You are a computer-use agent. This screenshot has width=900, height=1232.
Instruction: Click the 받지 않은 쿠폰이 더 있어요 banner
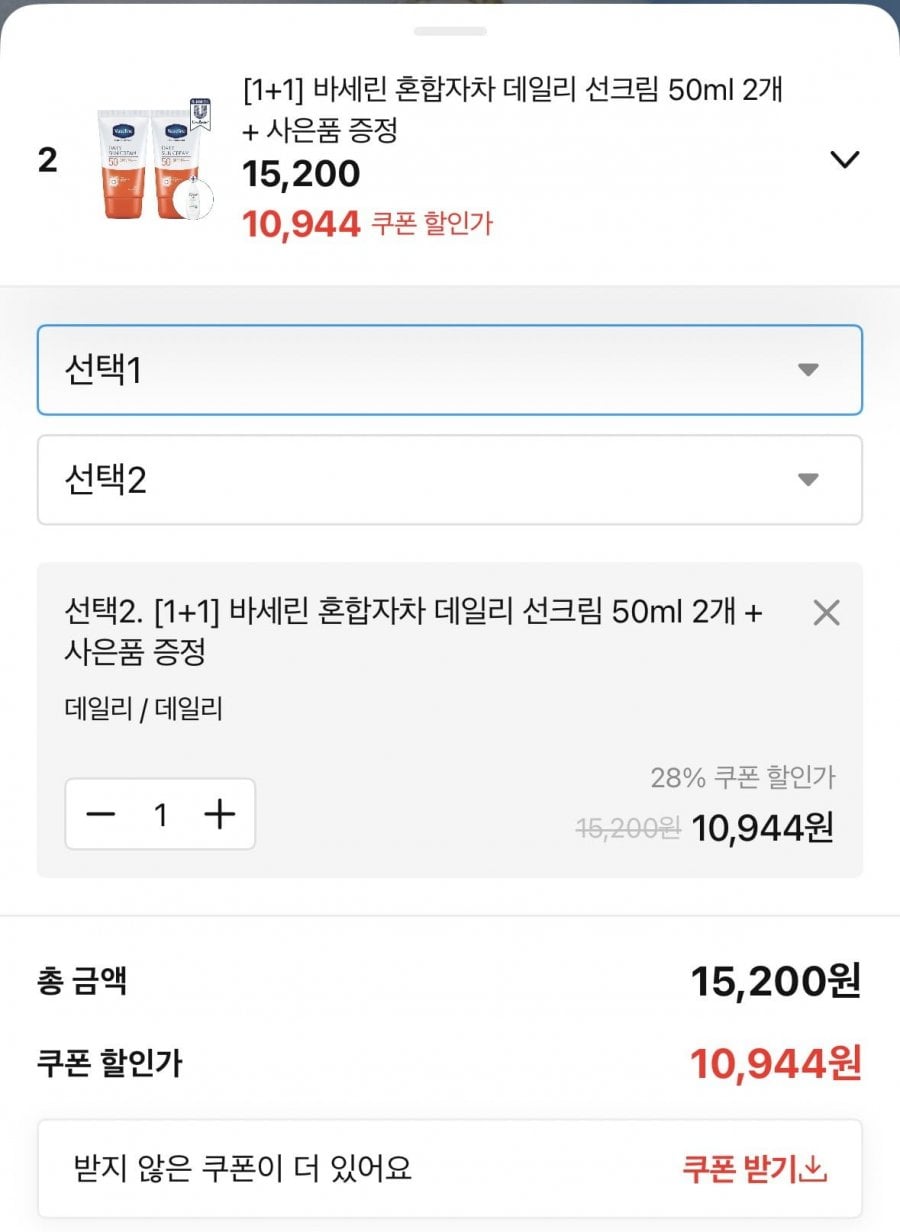click(450, 1168)
